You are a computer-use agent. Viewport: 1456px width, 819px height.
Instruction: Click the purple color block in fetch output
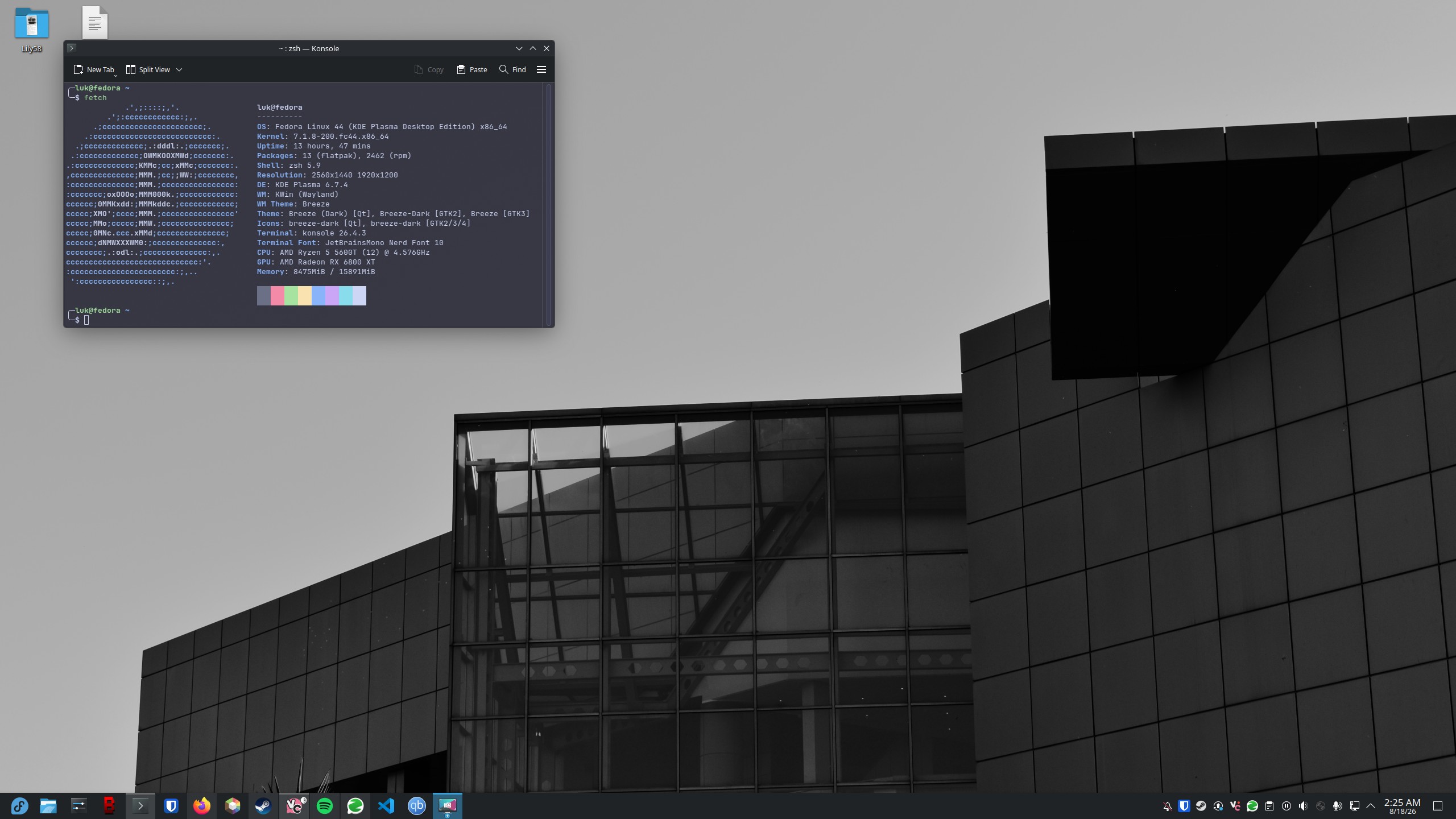click(x=332, y=296)
